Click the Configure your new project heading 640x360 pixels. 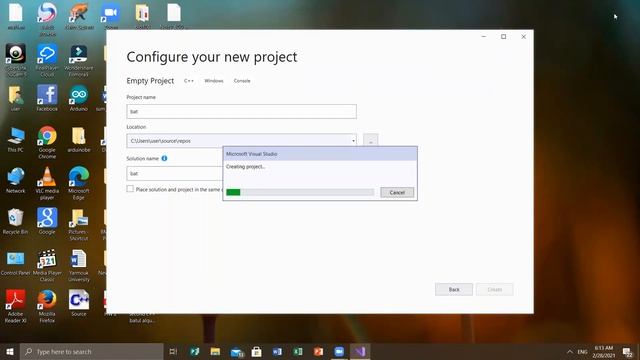[x=212, y=57]
